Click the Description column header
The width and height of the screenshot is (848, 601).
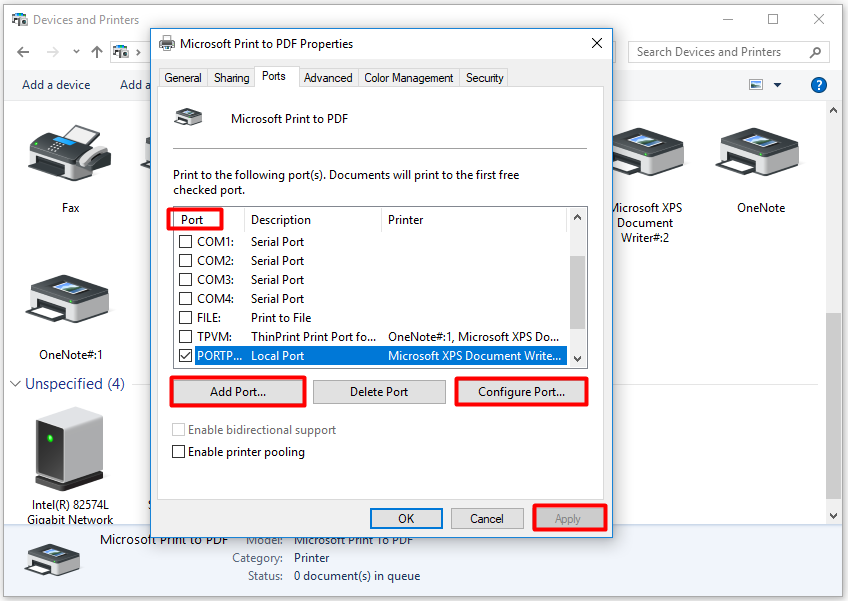[313, 220]
